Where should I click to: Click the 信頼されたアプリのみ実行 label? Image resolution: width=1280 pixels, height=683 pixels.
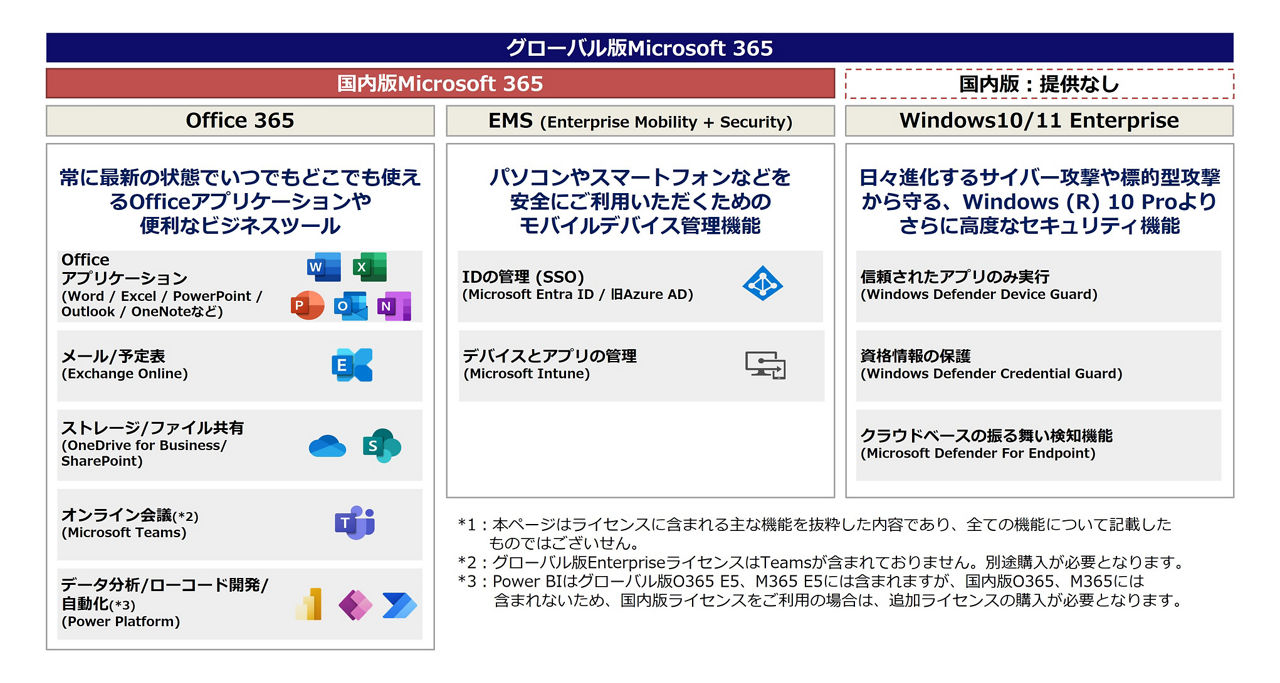click(x=955, y=277)
